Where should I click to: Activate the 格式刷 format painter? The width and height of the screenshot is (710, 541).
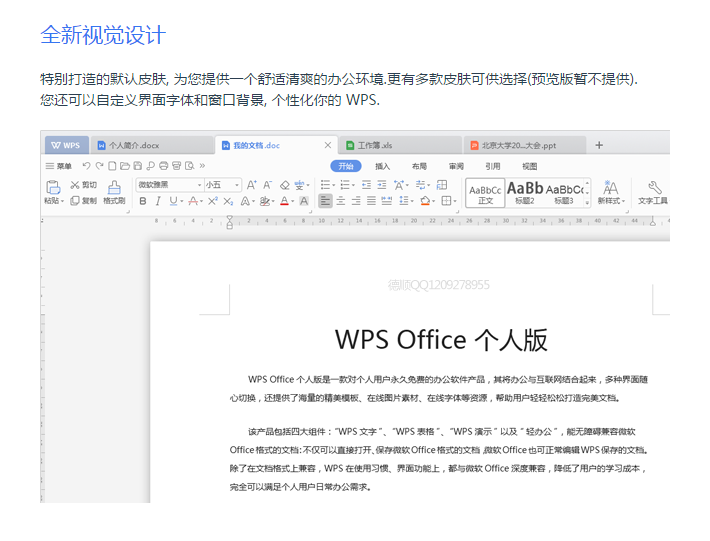(114, 192)
